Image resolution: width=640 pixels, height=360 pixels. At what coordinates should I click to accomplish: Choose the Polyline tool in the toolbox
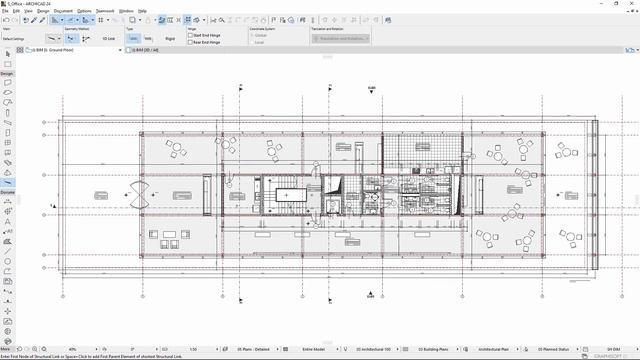coord(8,271)
